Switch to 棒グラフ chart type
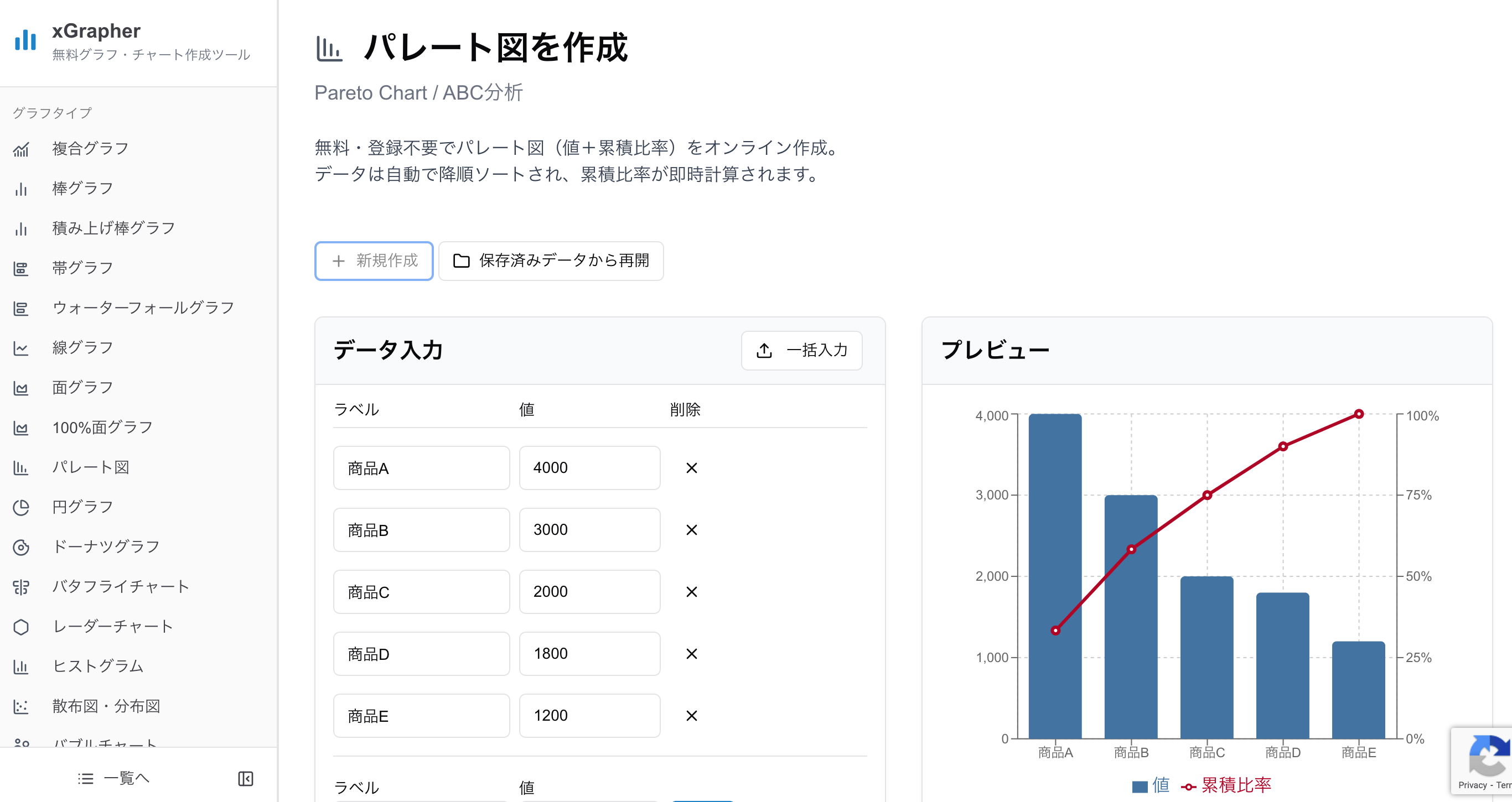 pyautogui.click(x=82, y=188)
